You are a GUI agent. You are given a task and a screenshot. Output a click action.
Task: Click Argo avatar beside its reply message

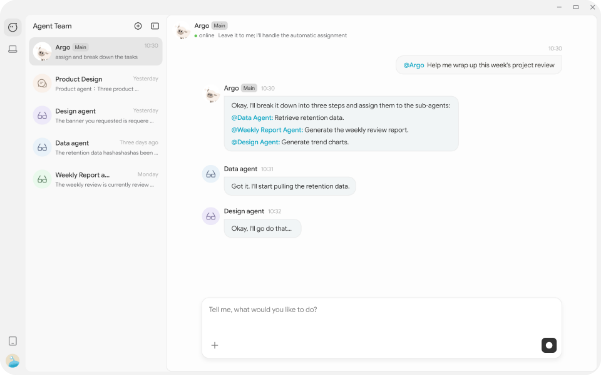pos(211,94)
